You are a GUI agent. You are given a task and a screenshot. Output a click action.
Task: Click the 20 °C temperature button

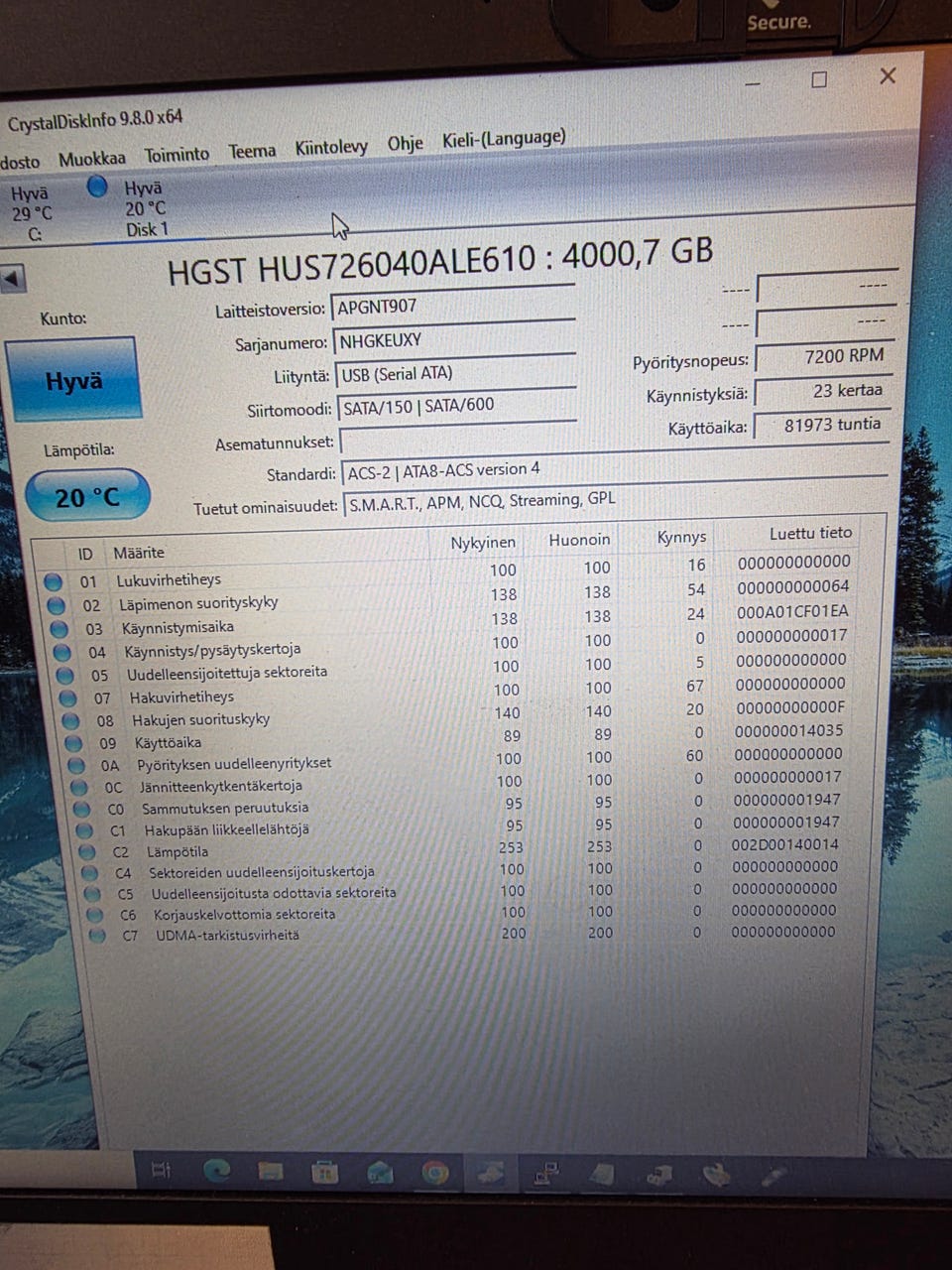(87, 496)
